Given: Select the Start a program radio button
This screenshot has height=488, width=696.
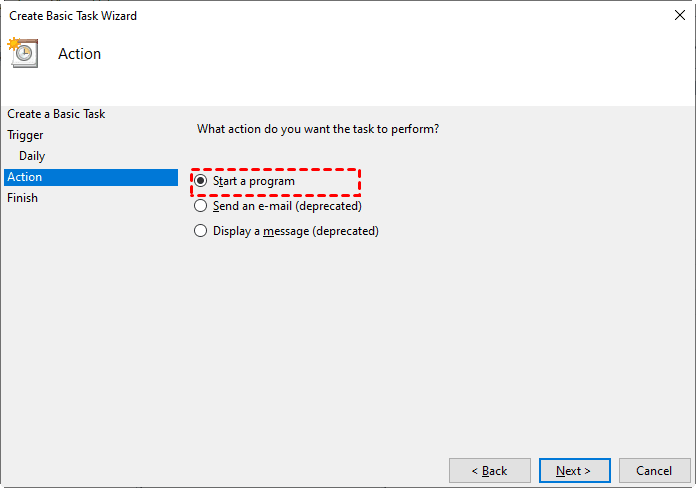Looking at the screenshot, I should pos(201,181).
